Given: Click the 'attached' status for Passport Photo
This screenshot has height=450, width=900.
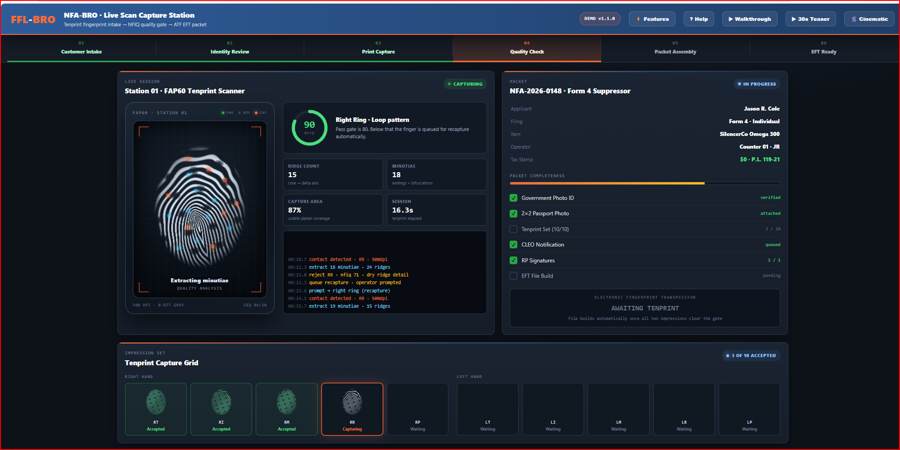Looking at the screenshot, I should 770,213.
